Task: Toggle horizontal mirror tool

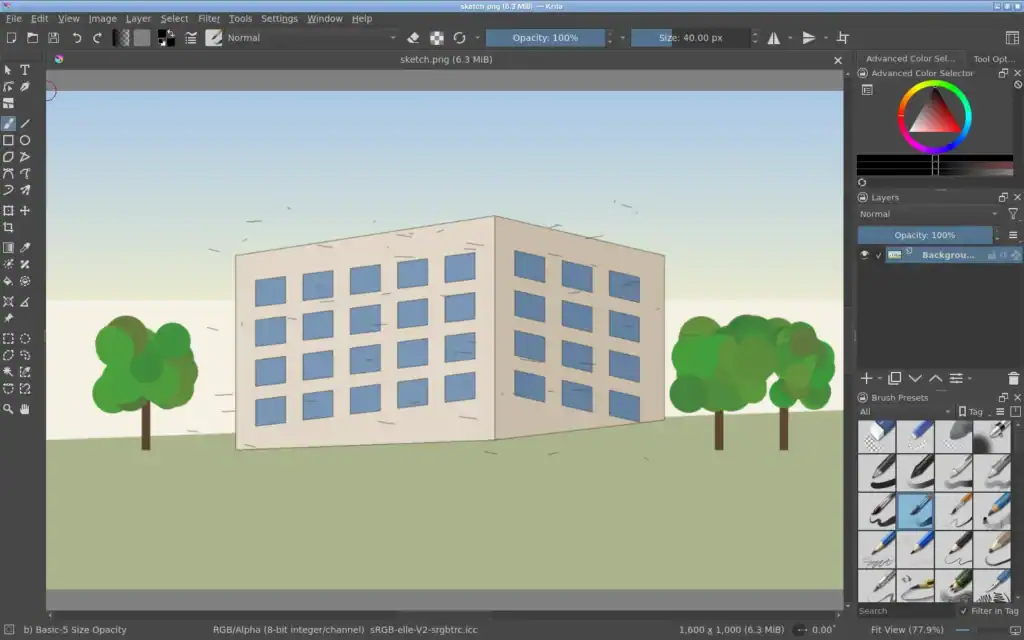Action: 774,38
